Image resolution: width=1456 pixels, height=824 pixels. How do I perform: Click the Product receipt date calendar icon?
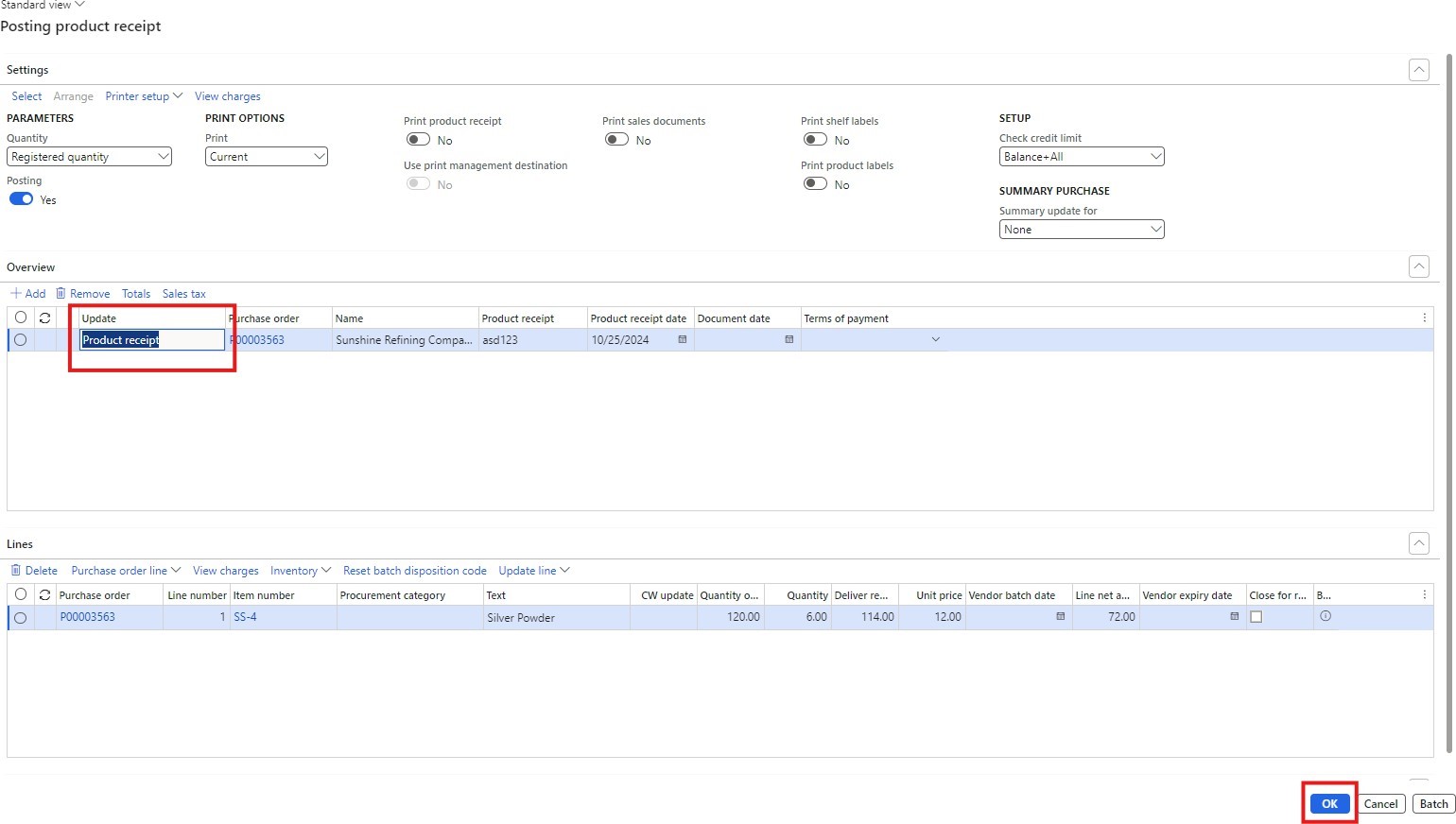coord(682,340)
